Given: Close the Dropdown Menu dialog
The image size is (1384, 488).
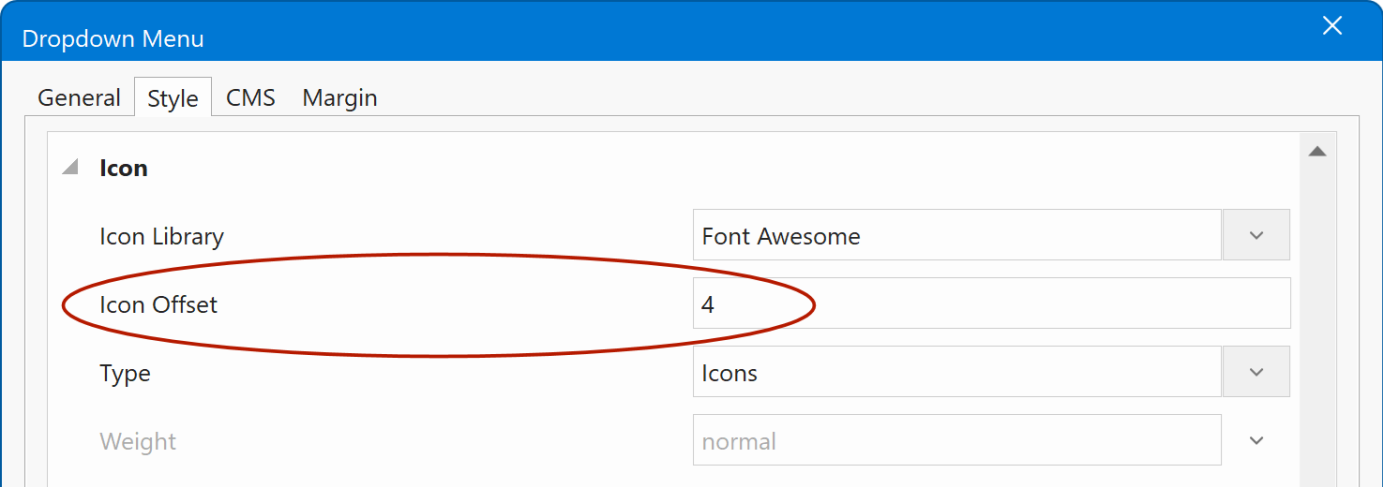Looking at the screenshot, I should click(1332, 27).
